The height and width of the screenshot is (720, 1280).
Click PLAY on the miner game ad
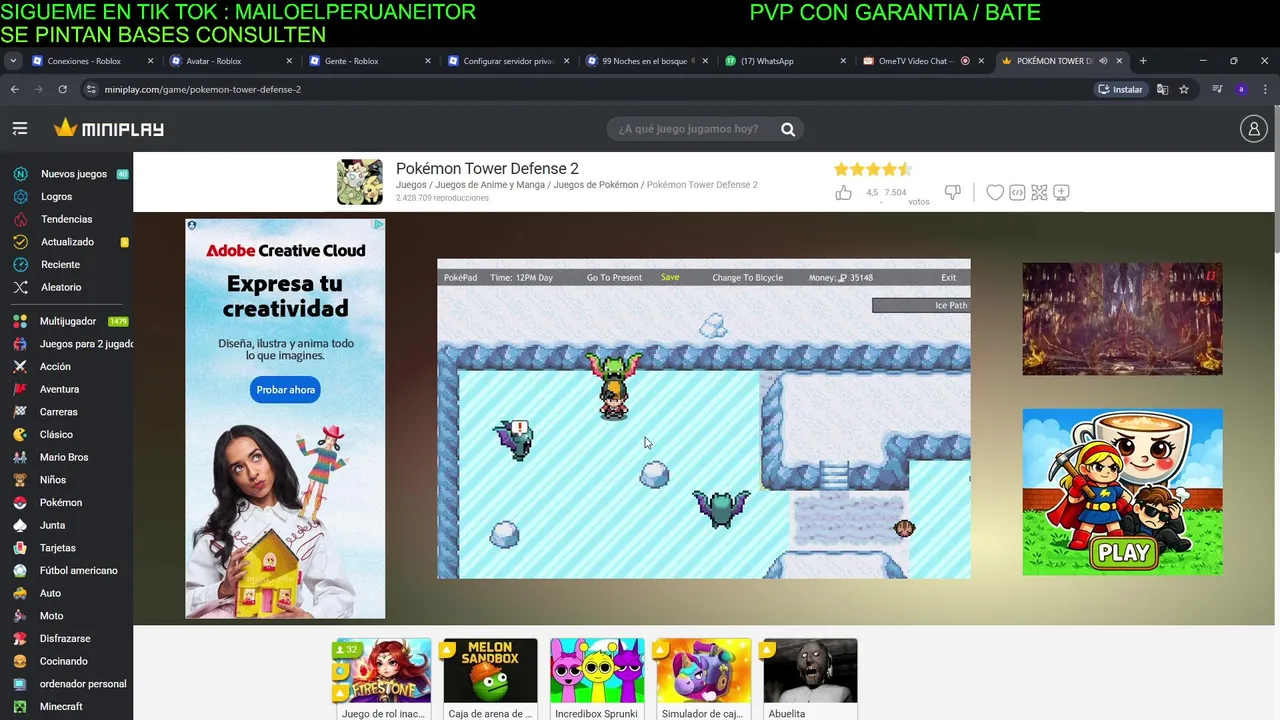tap(1123, 552)
